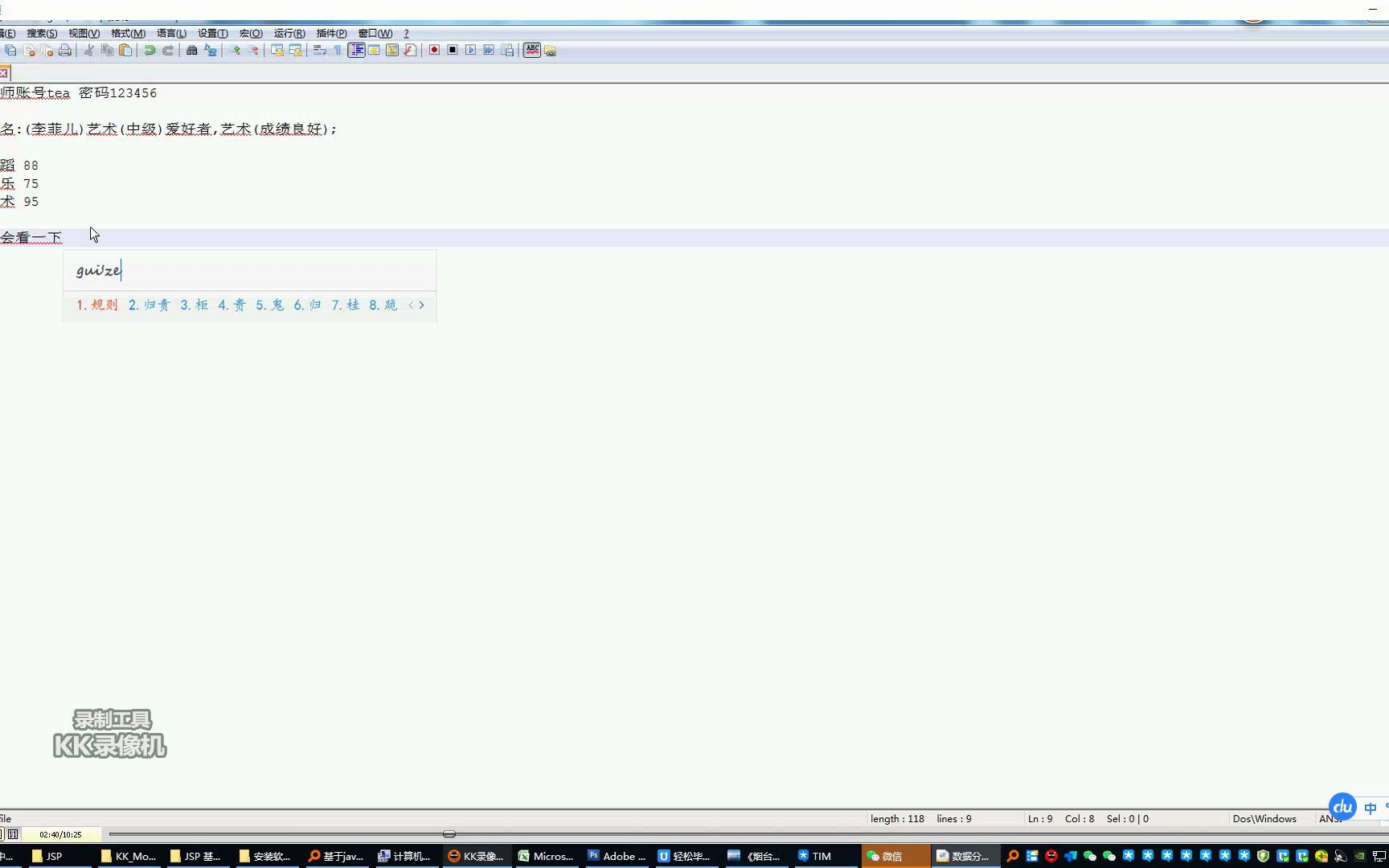Click the last toolbar icon after spell-check

pos(550,51)
